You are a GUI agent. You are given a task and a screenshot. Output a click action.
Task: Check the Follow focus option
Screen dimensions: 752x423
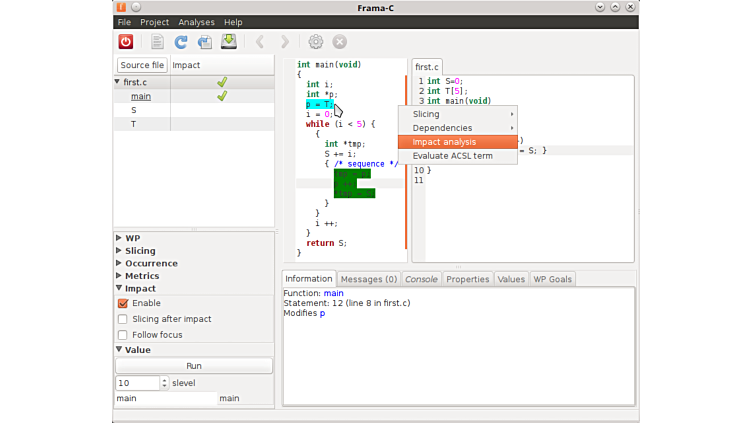[x=123, y=335]
